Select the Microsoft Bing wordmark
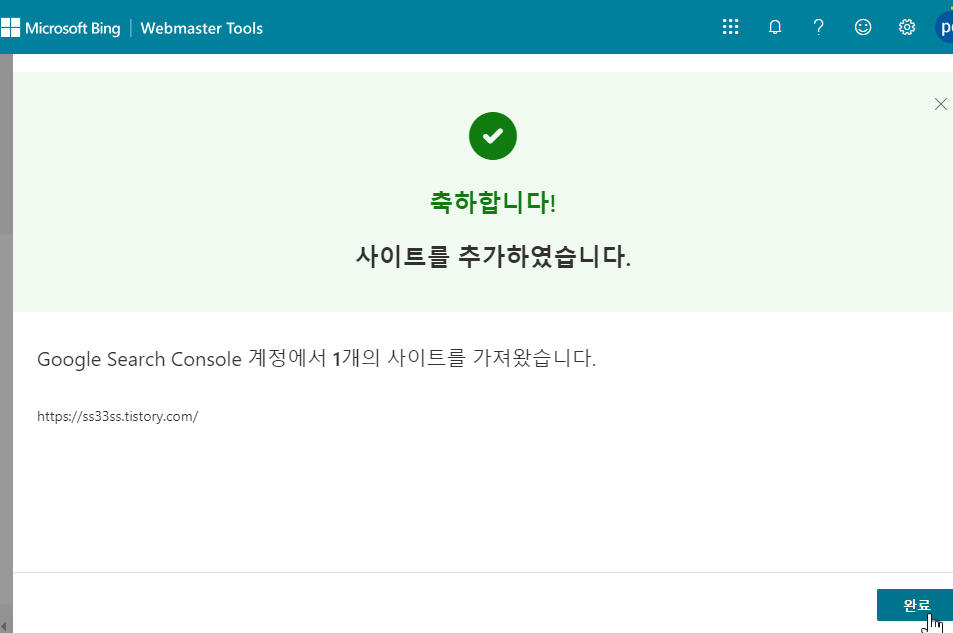Image resolution: width=953 pixels, height=633 pixels. (73, 27)
